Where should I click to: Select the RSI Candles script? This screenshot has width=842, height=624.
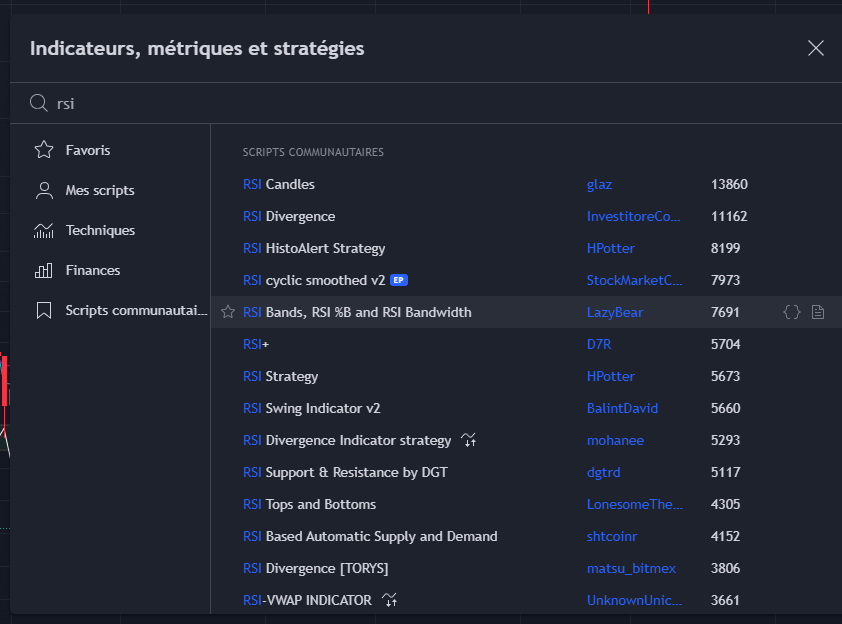coord(278,184)
